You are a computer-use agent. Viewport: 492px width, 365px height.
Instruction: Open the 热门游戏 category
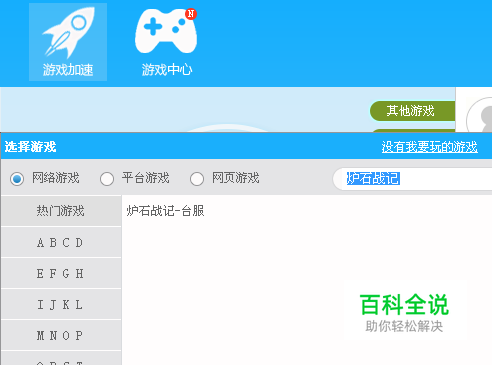(61, 211)
